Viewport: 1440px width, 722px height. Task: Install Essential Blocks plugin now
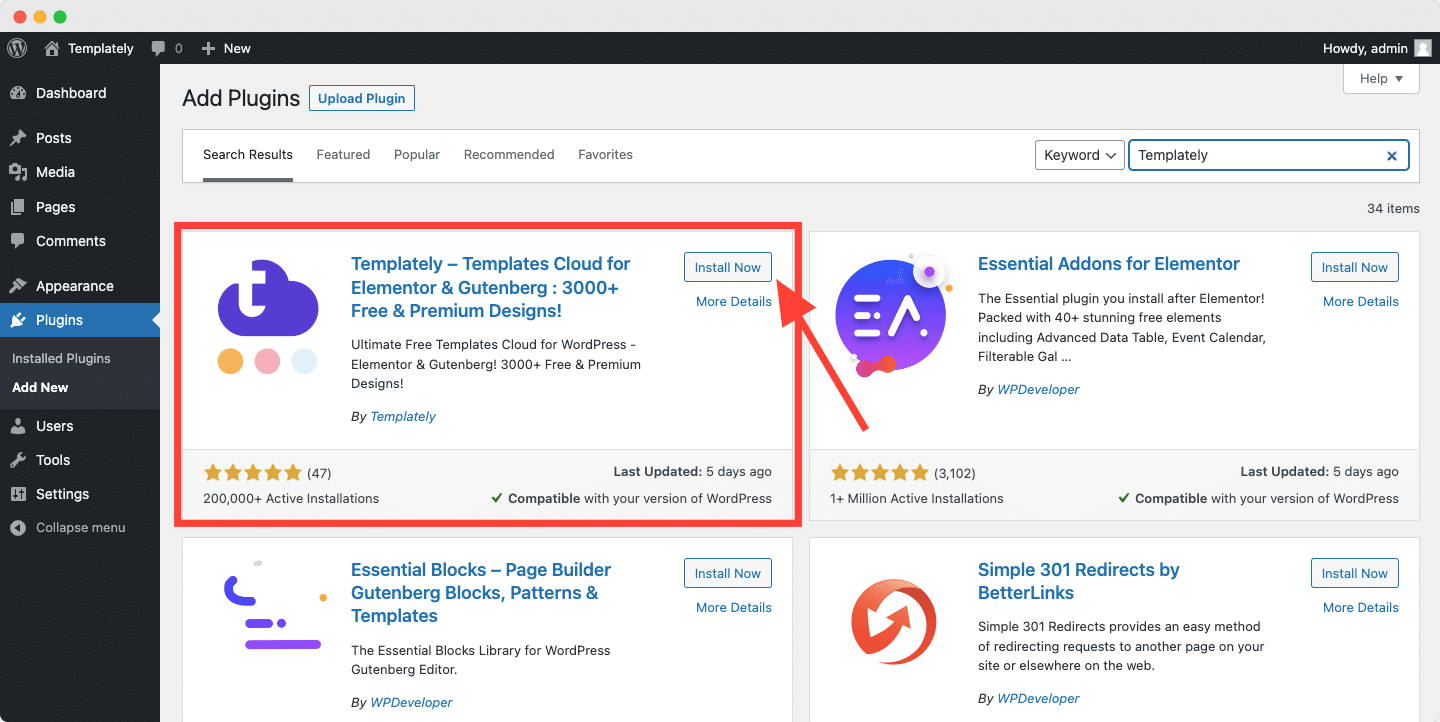pyautogui.click(x=728, y=573)
